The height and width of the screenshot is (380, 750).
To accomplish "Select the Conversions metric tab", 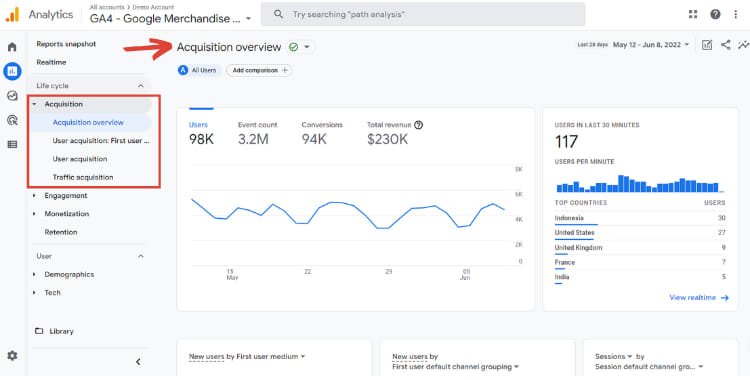I will 322,133.
